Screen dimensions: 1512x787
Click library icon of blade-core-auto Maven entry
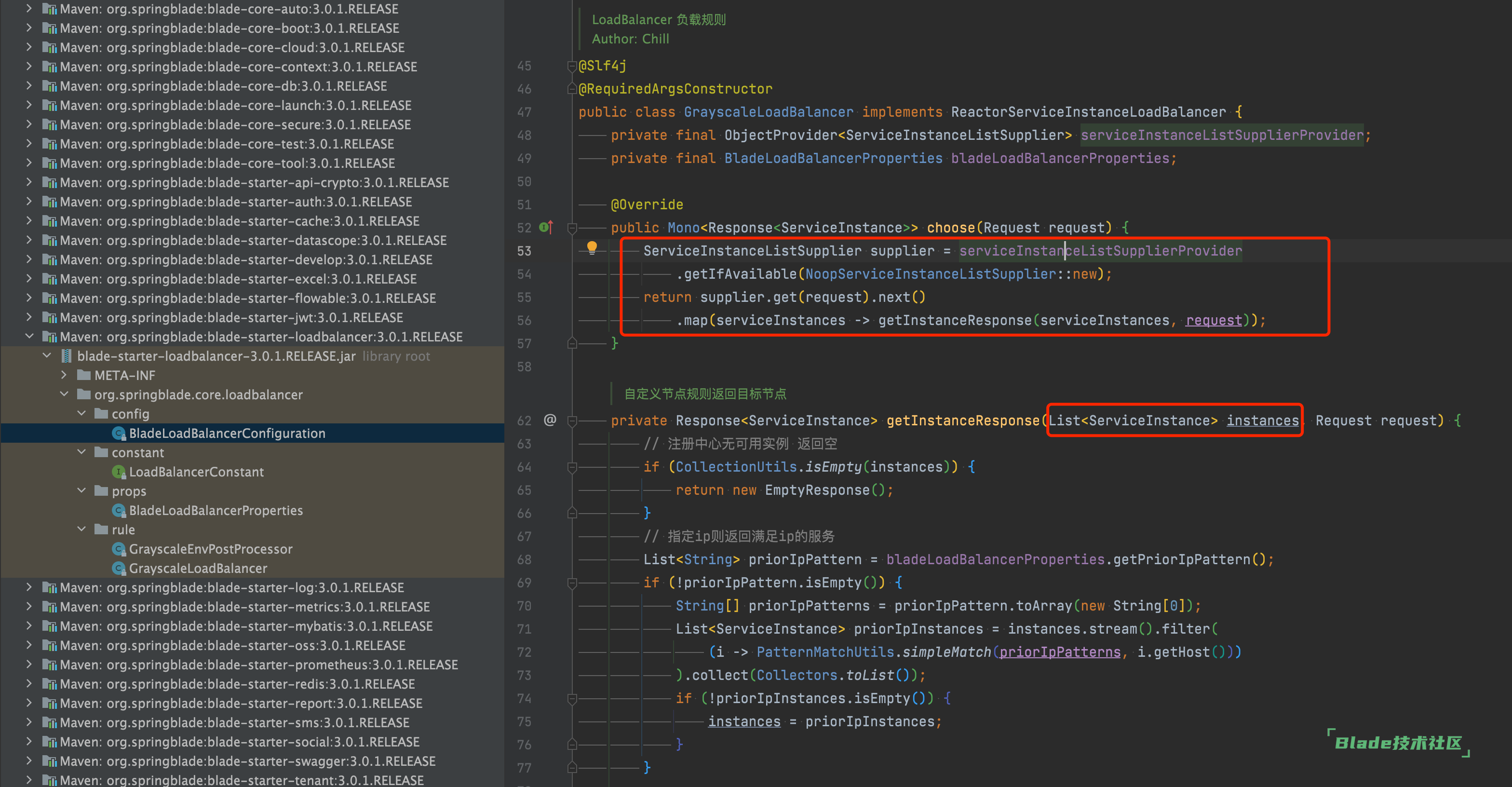pos(50,9)
